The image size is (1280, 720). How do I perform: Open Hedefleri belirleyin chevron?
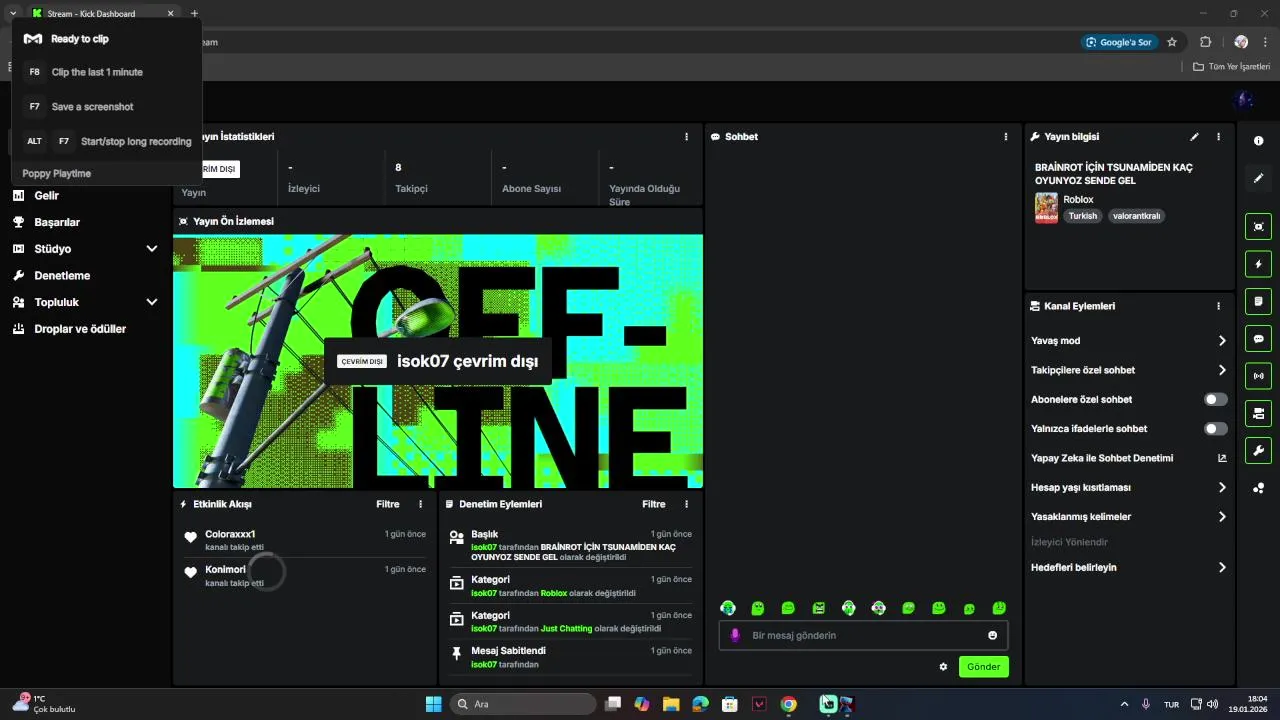coord(1222,567)
